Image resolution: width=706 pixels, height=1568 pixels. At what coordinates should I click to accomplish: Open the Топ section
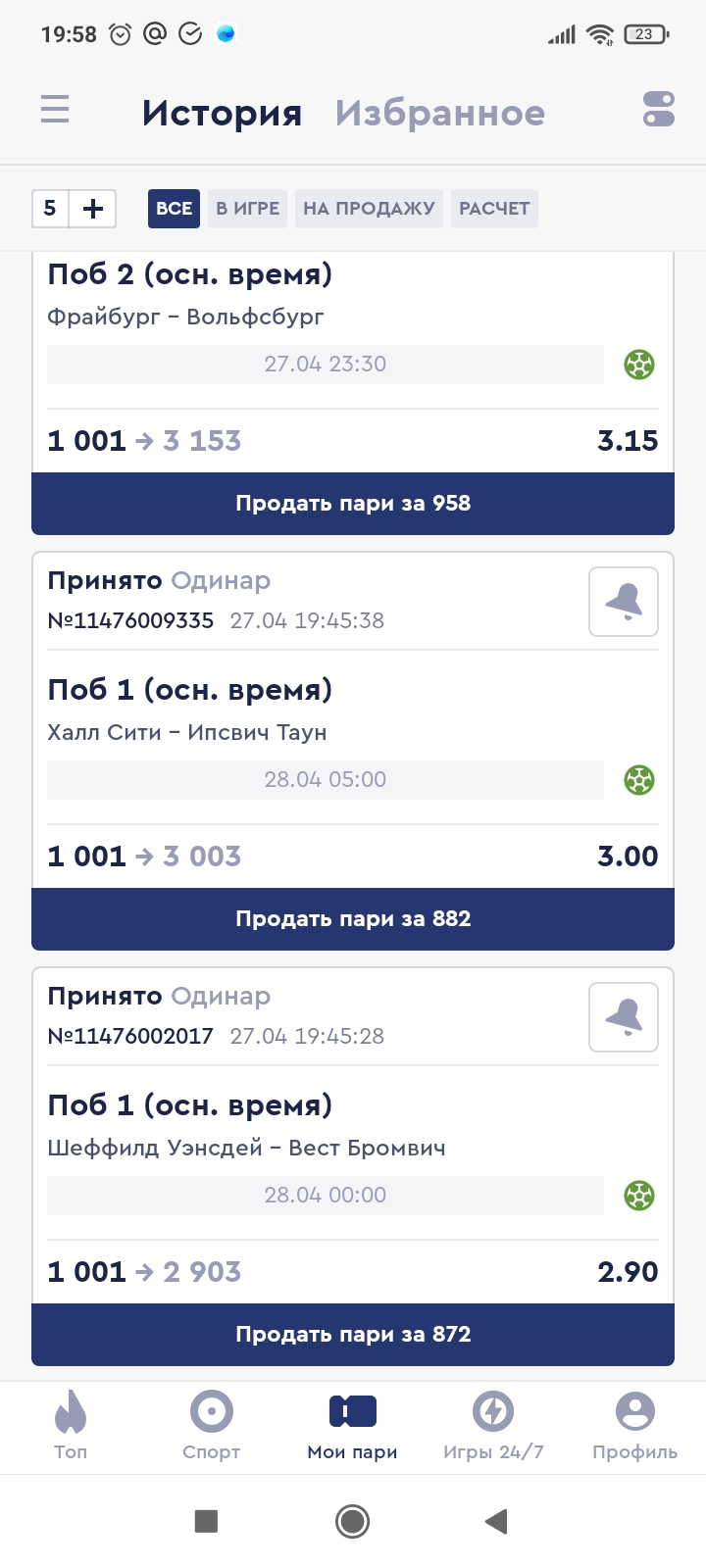click(x=71, y=1426)
